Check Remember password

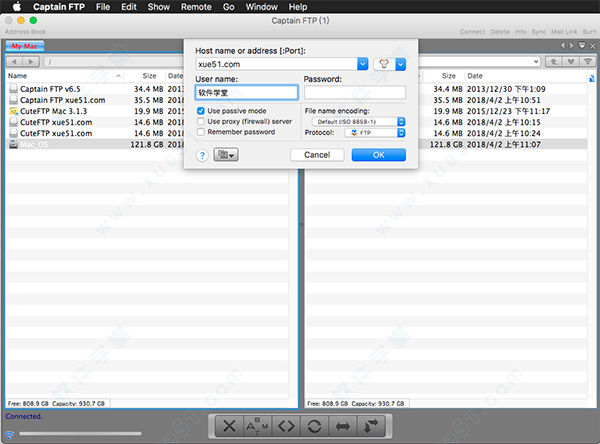tap(201, 132)
